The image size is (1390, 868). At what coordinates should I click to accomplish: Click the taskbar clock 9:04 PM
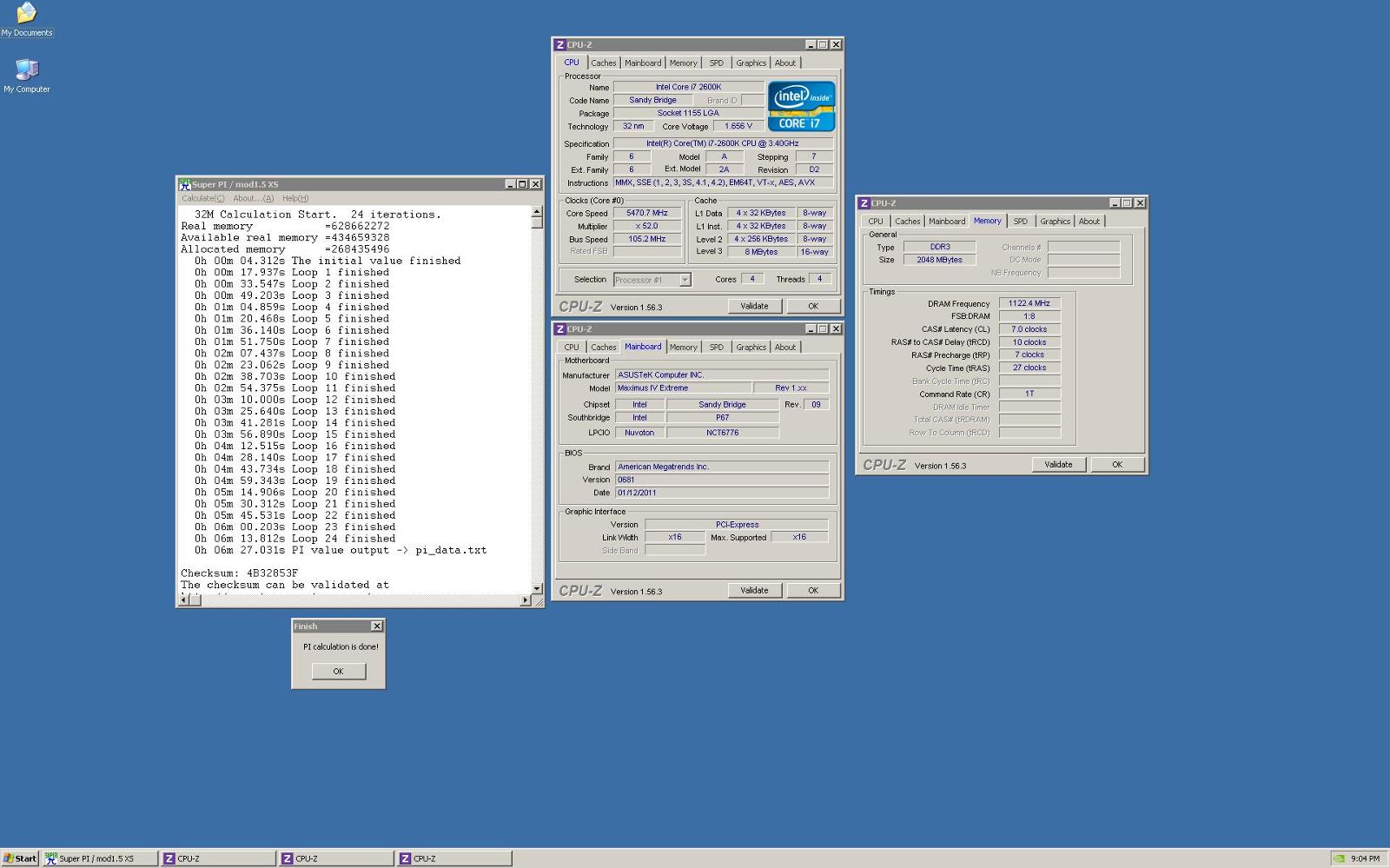click(1366, 858)
